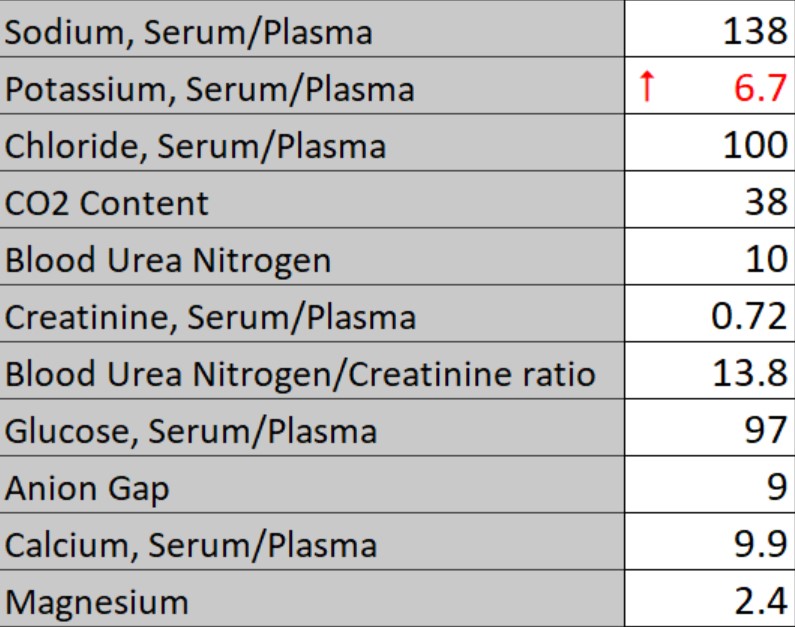Select the Anion Gap label cell

87,488
